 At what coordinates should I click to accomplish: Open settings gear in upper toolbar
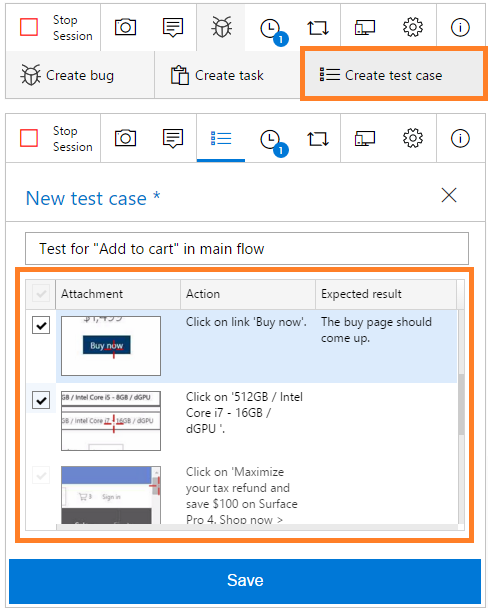point(413,27)
